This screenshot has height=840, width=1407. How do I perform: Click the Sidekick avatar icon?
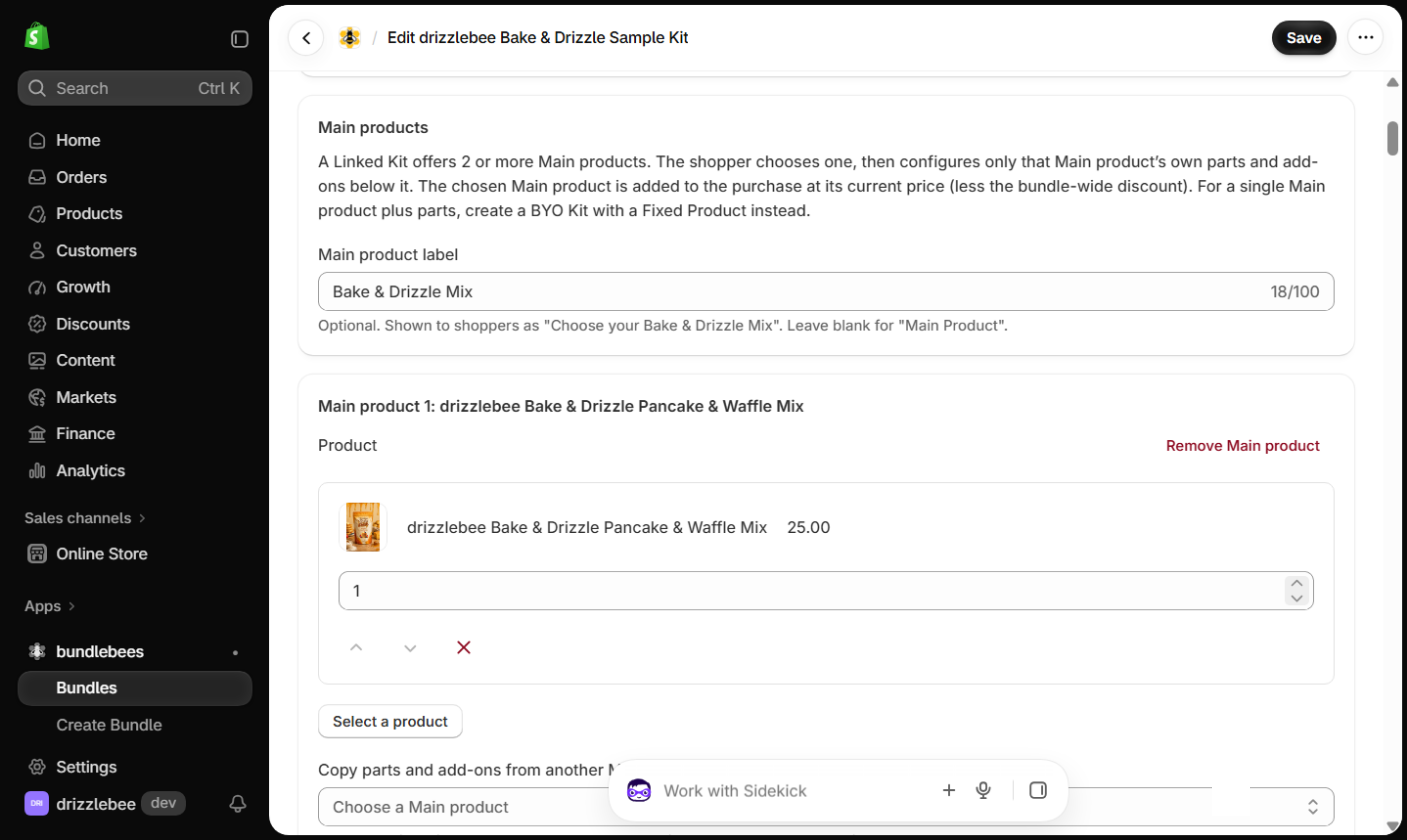639,791
